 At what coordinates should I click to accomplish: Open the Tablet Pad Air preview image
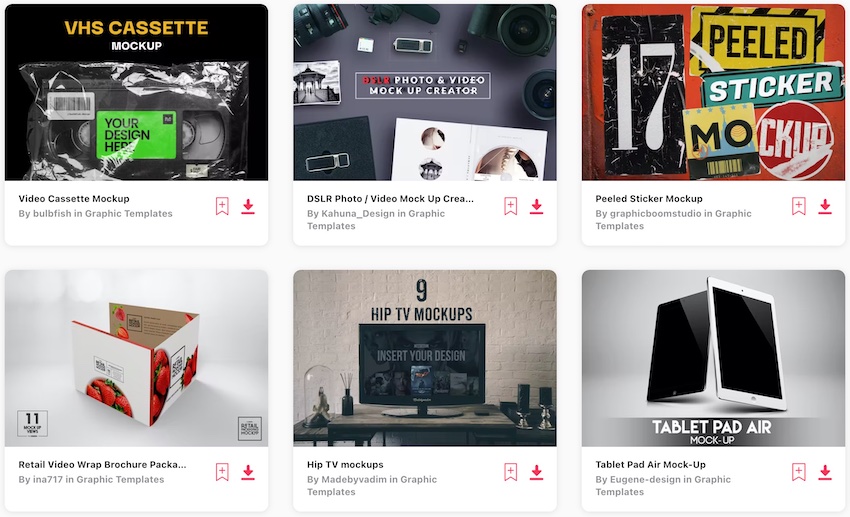coord(713,358)
